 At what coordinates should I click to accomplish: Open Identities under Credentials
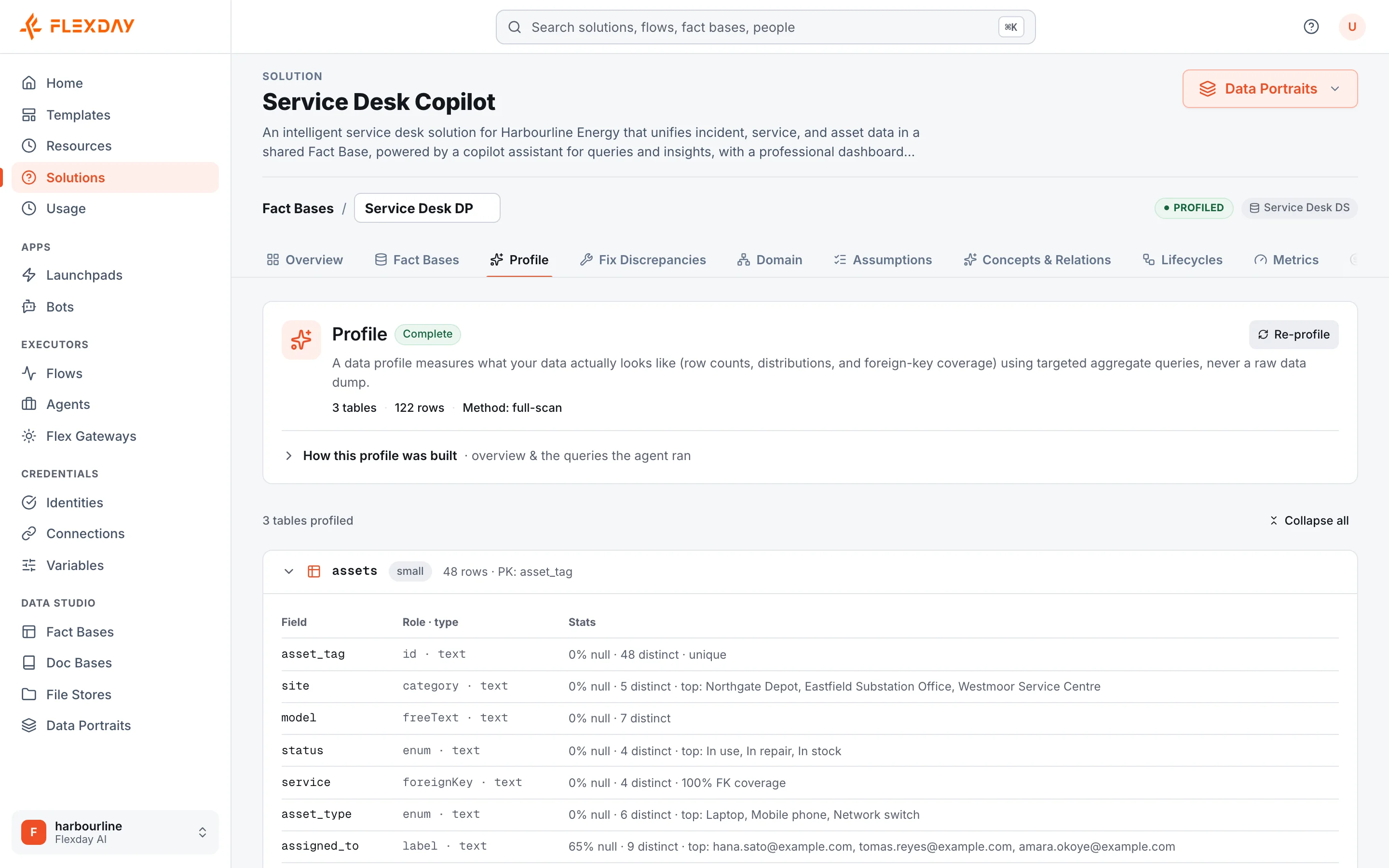pos(115,502)
